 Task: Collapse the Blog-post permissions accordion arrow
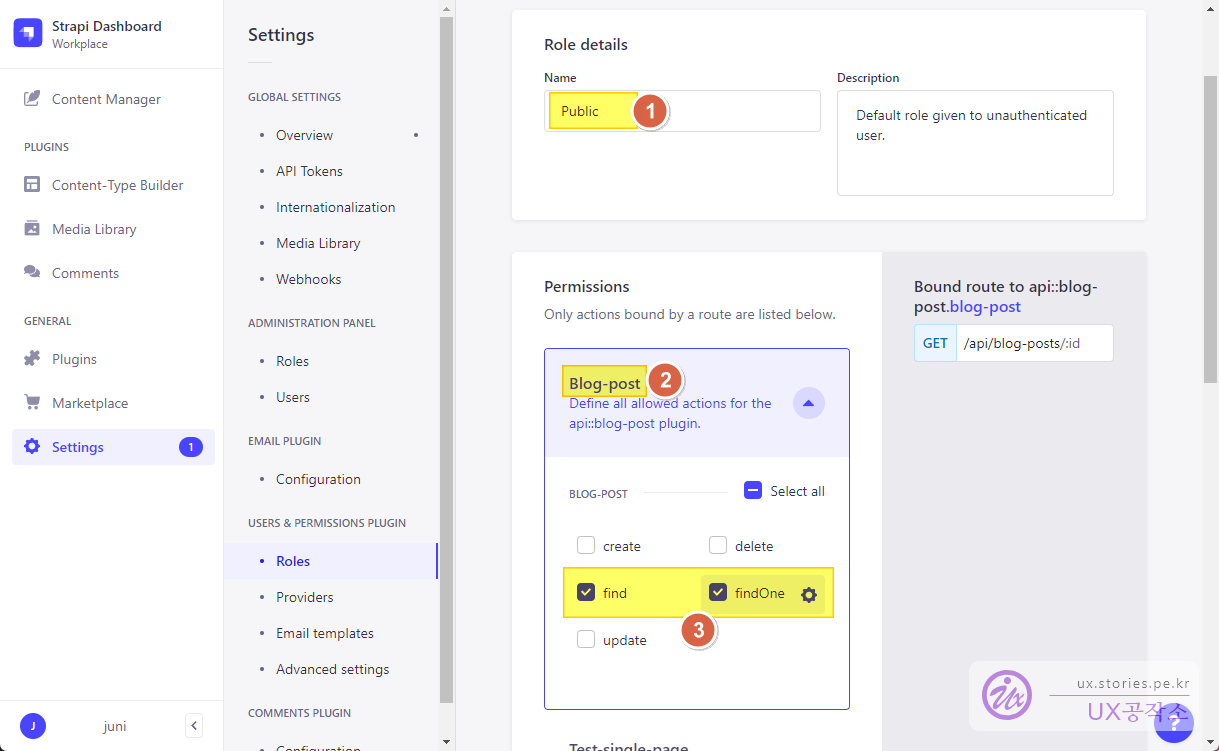pos(809,403)
